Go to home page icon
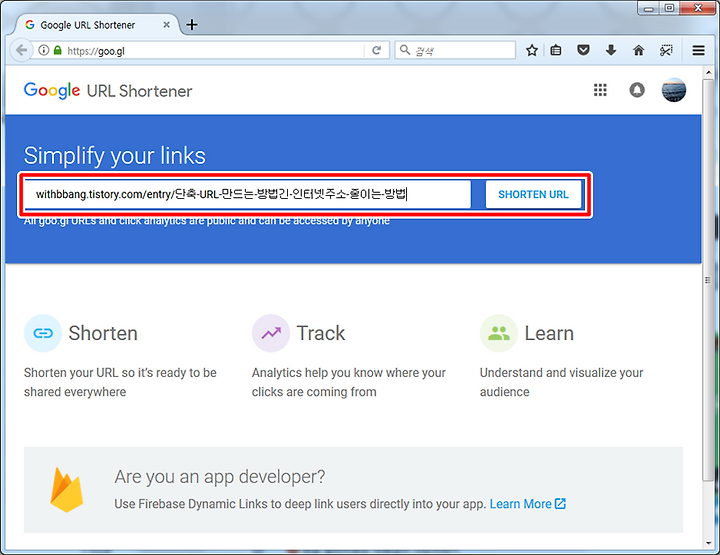Viewport: 720px width, 555px height. pos(639,50)
